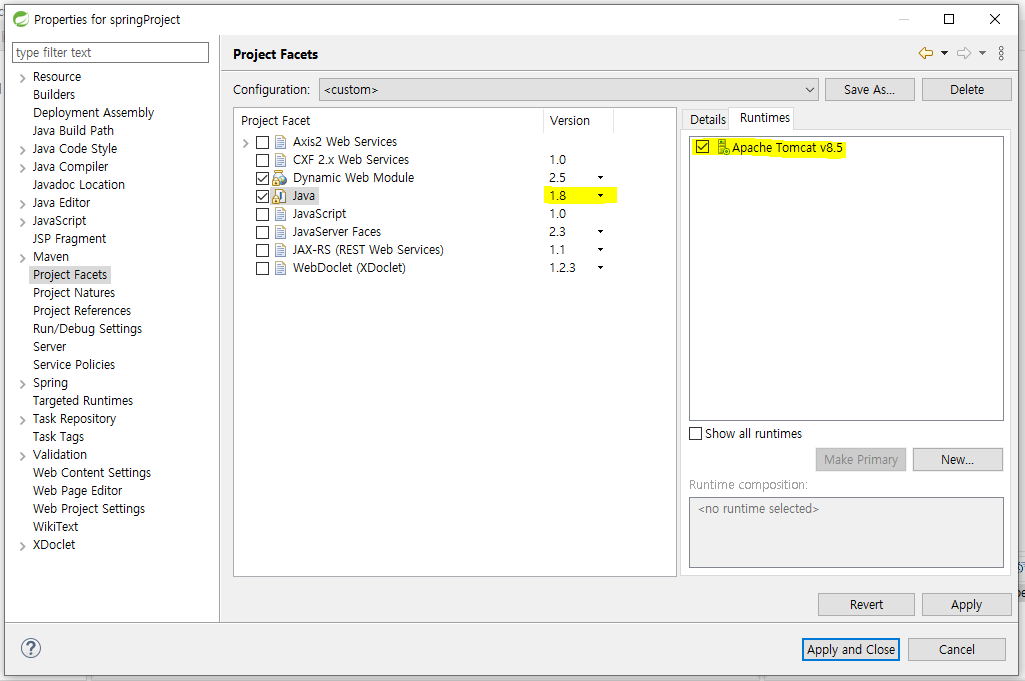Select Web Project Settings in the sidebar

tap(89, 508)
